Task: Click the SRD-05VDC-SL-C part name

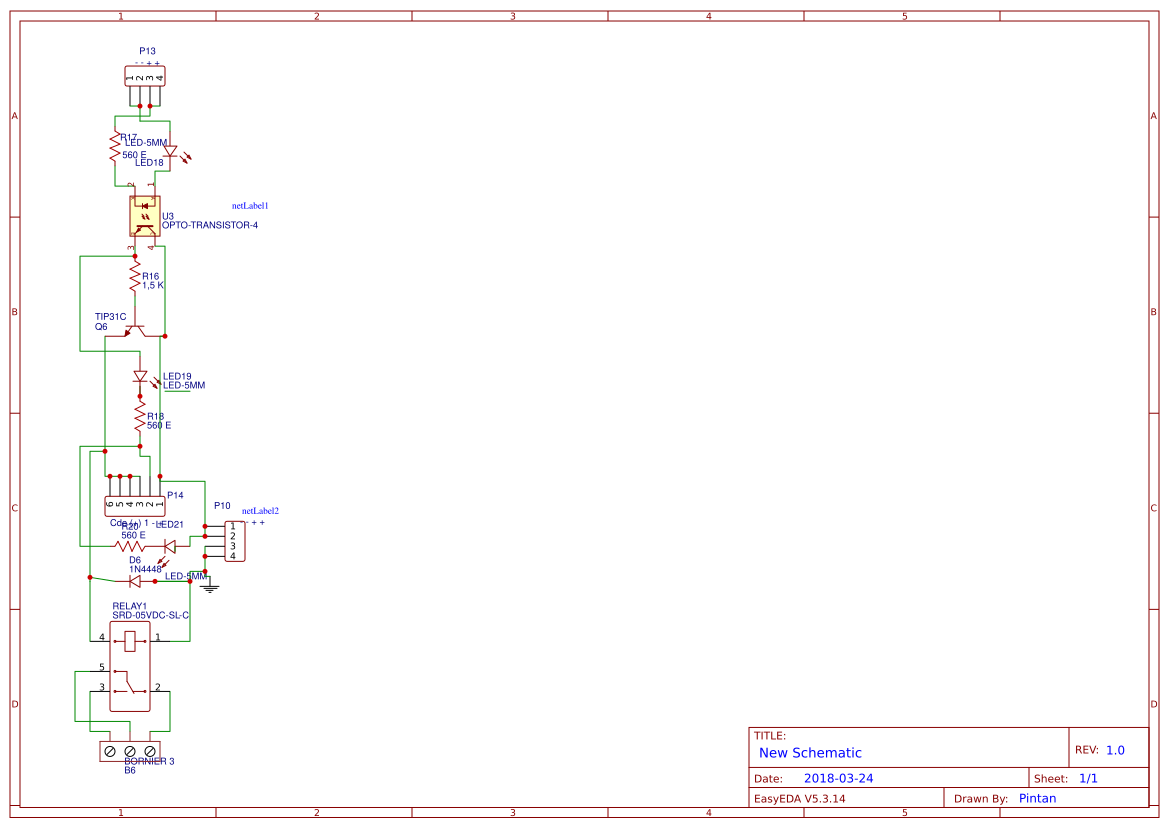Action: pyautogui.click(x=151, y=616)
